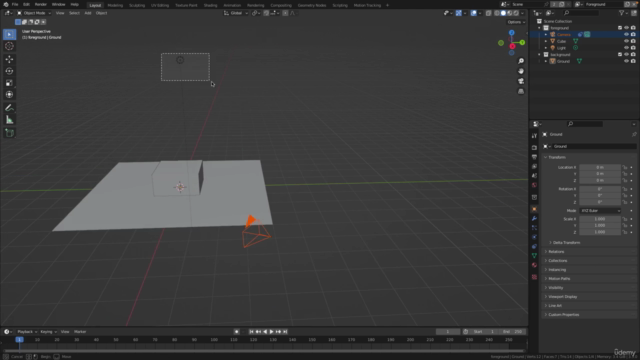Open the Particles properties tab
The height and width of the screenshot is (360, 640).
click(534, 228)
